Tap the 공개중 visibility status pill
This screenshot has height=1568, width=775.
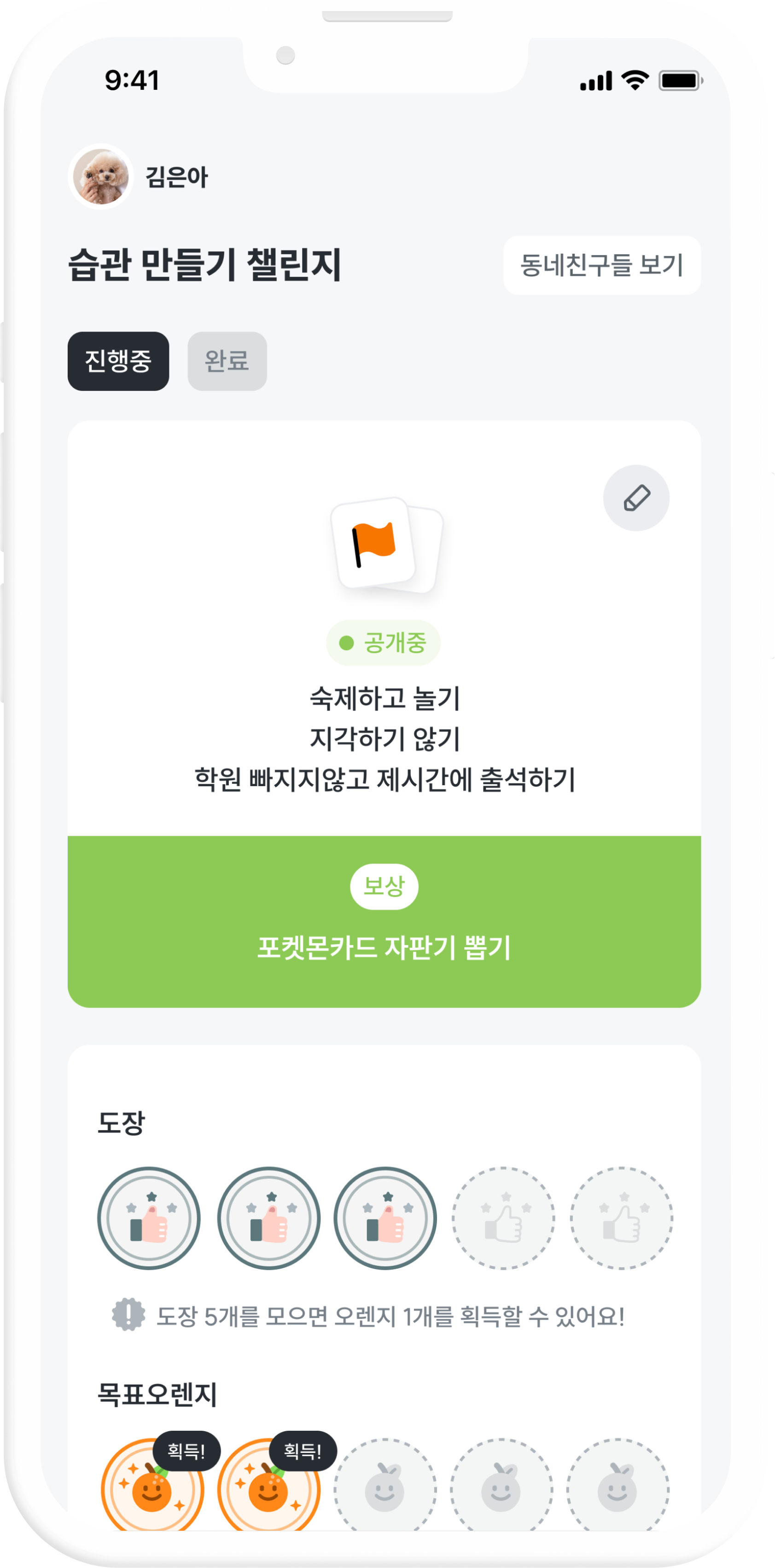pyautogui.click(x=383, y=643)
